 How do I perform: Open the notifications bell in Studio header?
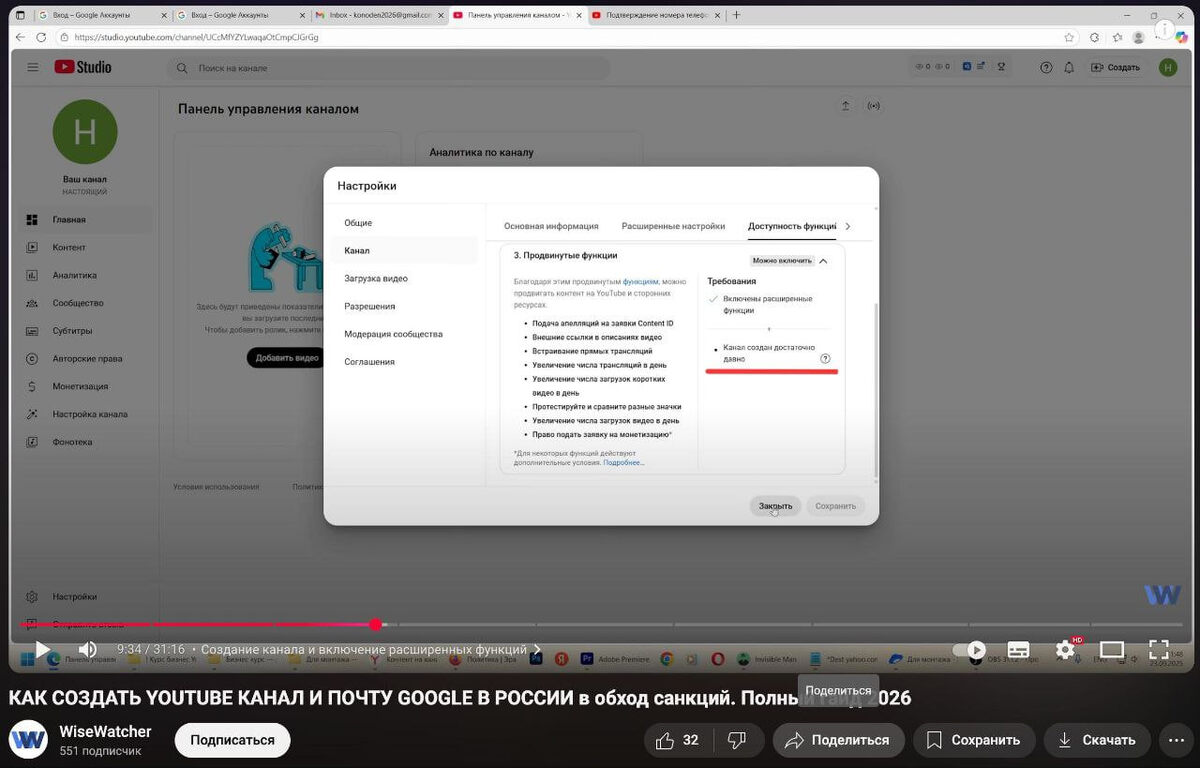tap(1069, 67)
